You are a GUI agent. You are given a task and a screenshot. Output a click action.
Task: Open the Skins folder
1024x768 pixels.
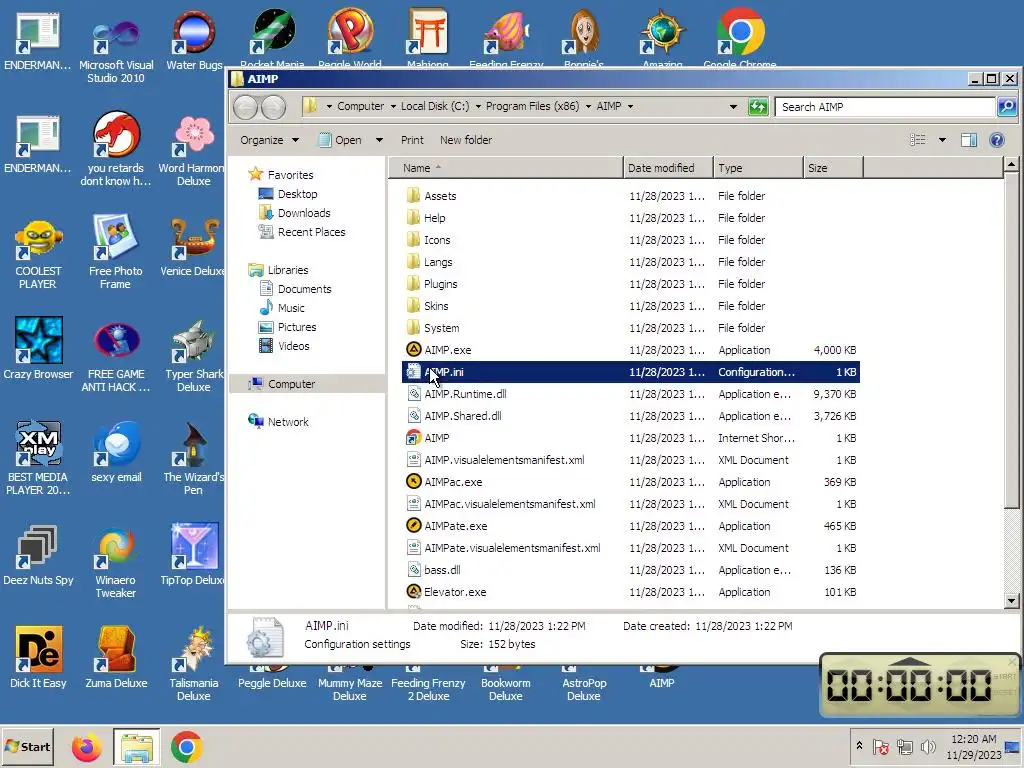(436, 306)
